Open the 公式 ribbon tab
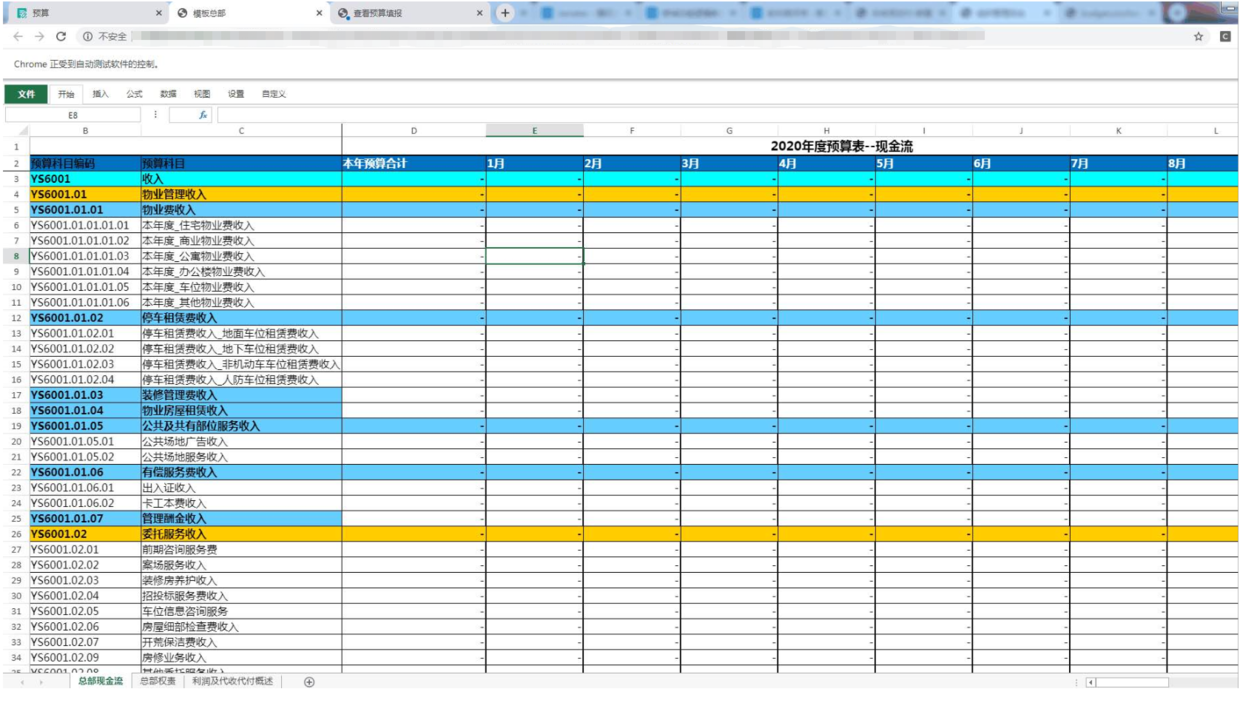 point(134,94)
